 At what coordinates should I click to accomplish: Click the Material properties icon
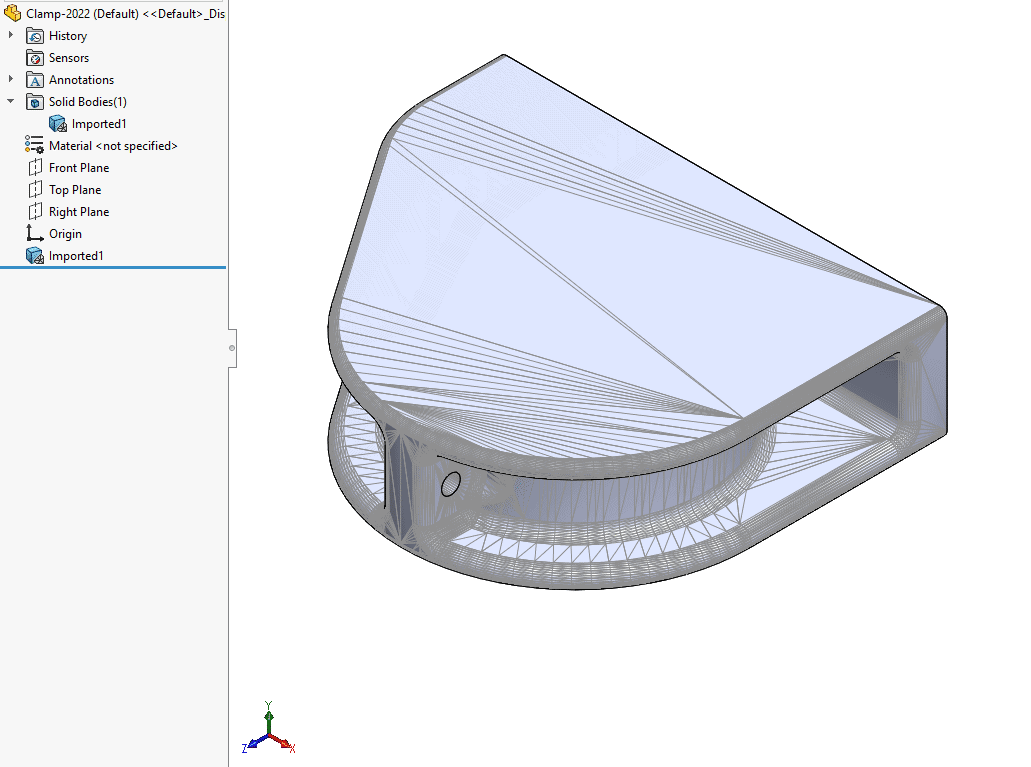[35, 145]
